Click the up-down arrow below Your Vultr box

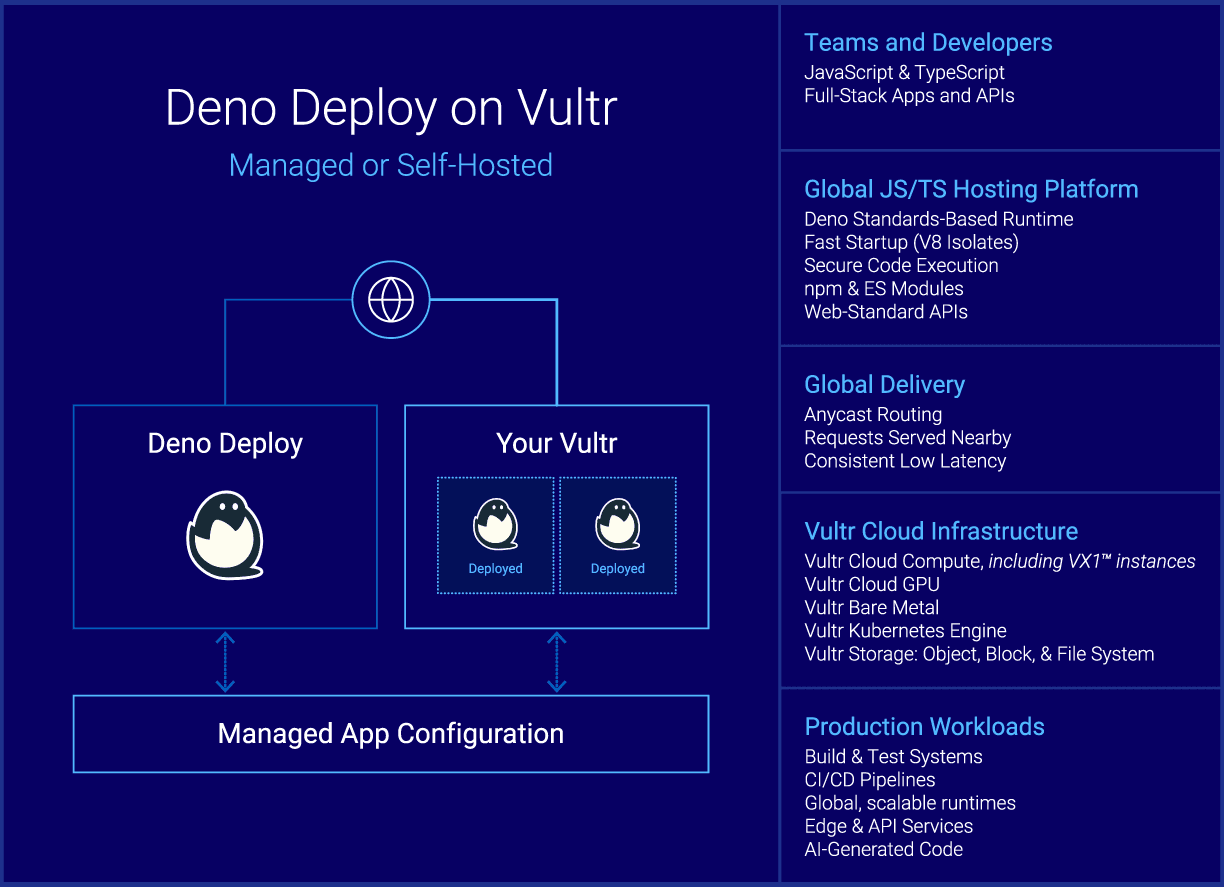click(556, 662)
